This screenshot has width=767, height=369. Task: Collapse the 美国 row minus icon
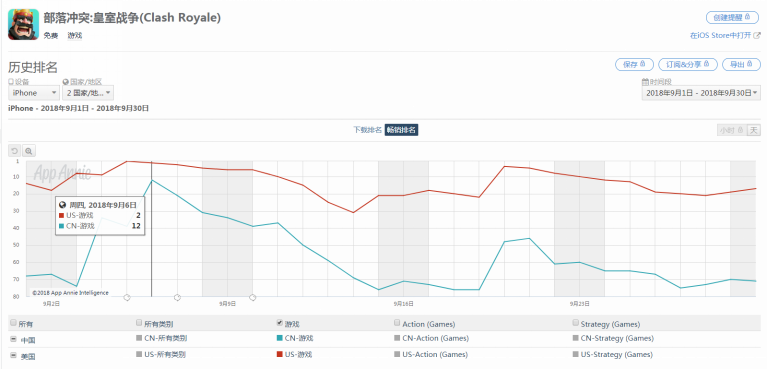[14, 355]
